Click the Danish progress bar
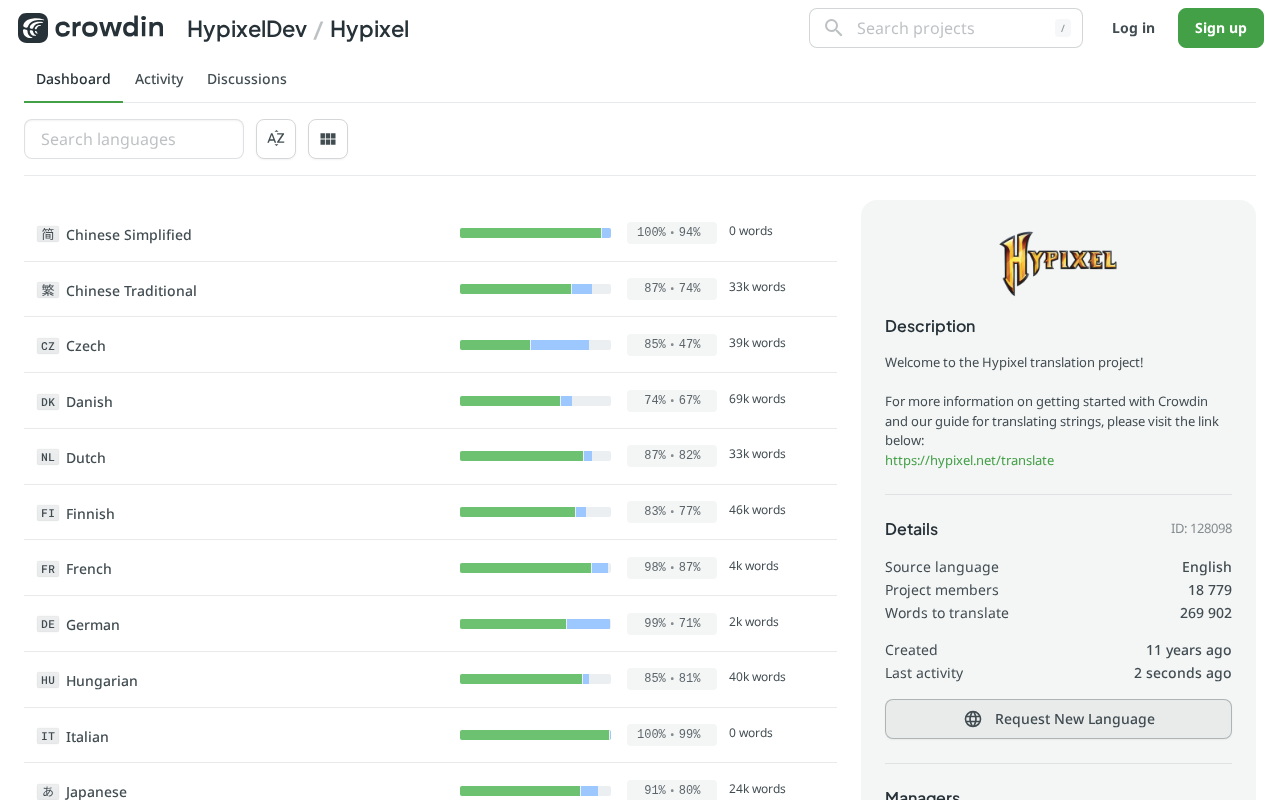This screenshot has width=1280, height=800. 535,401
